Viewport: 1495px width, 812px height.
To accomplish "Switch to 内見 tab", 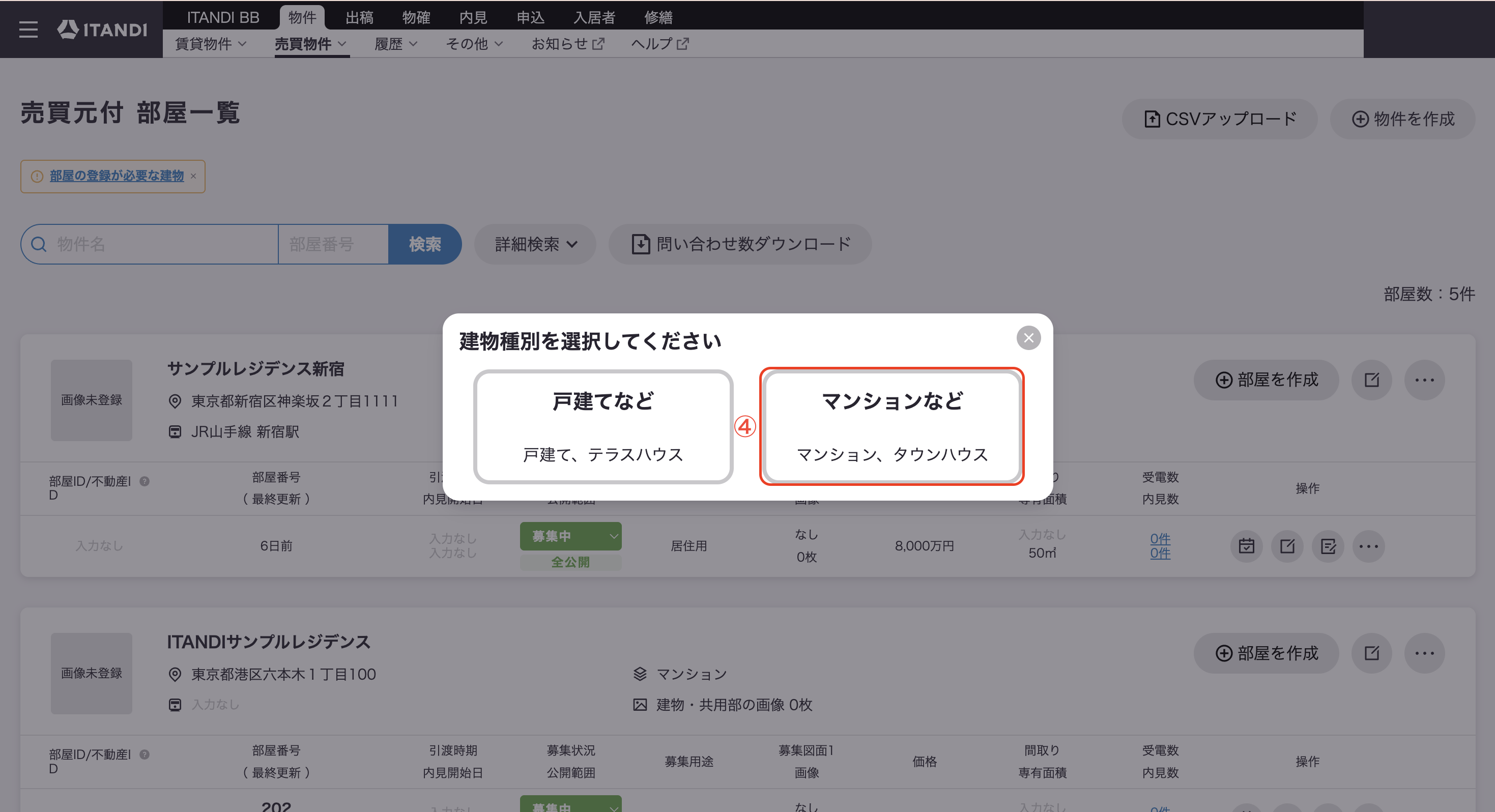I will coord(473,17).
